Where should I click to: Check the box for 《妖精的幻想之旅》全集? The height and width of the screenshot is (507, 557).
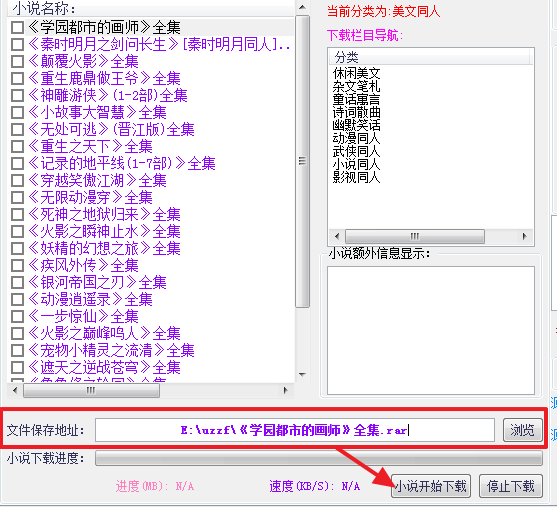coord(17,248)
